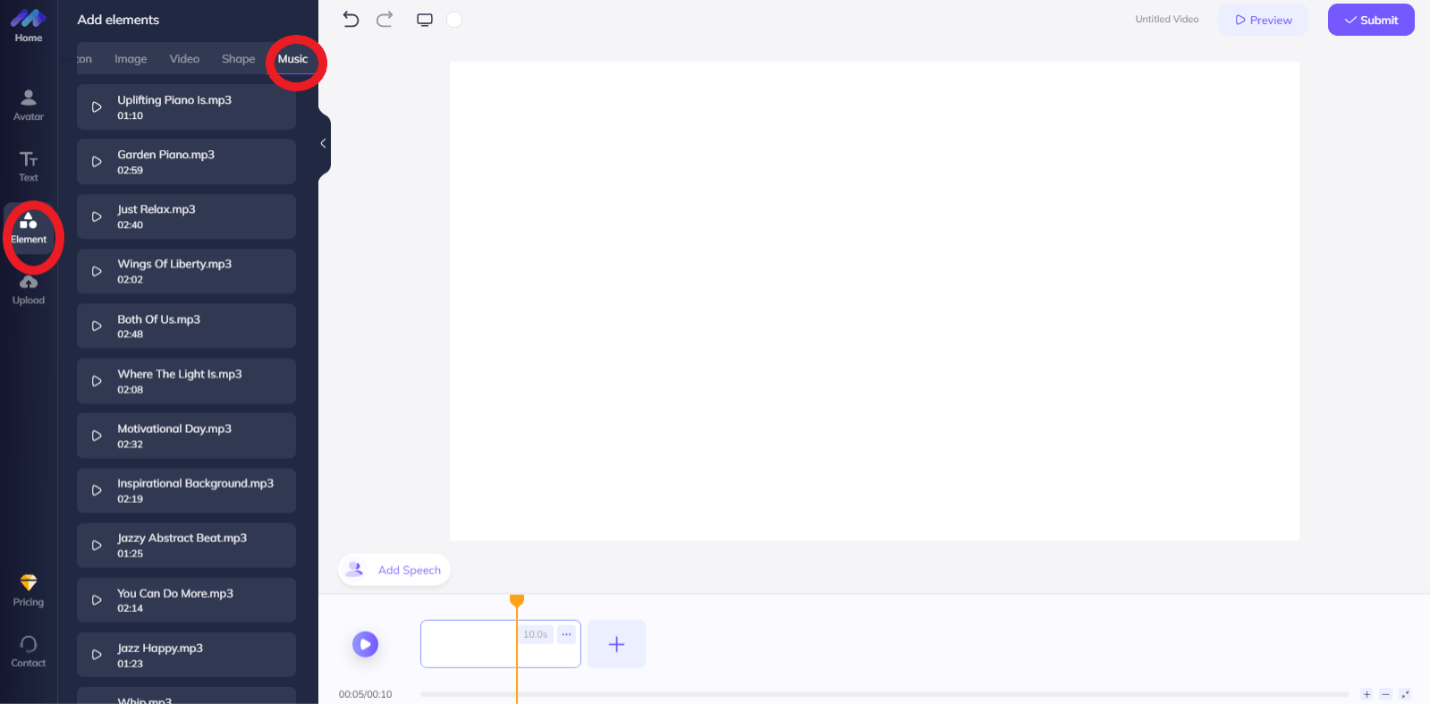Switch to the Shape tab
The width and height of the screenshot is (1430, 708).
click(238, 59)
